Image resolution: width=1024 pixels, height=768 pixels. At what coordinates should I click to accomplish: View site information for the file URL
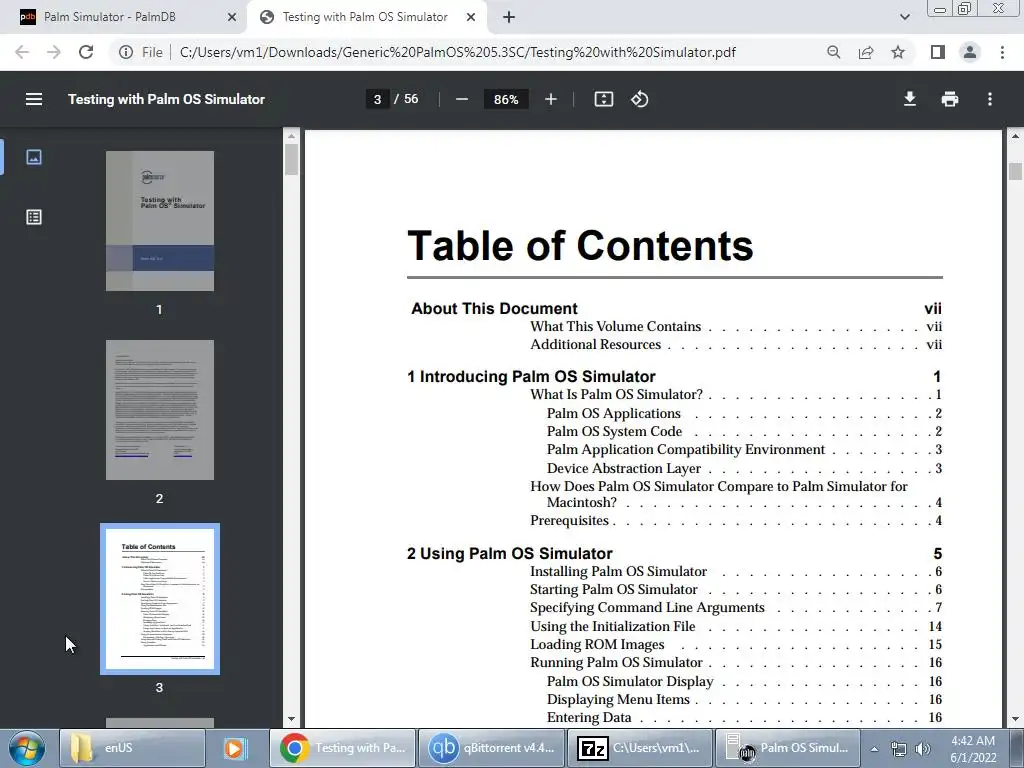[126, 52]
